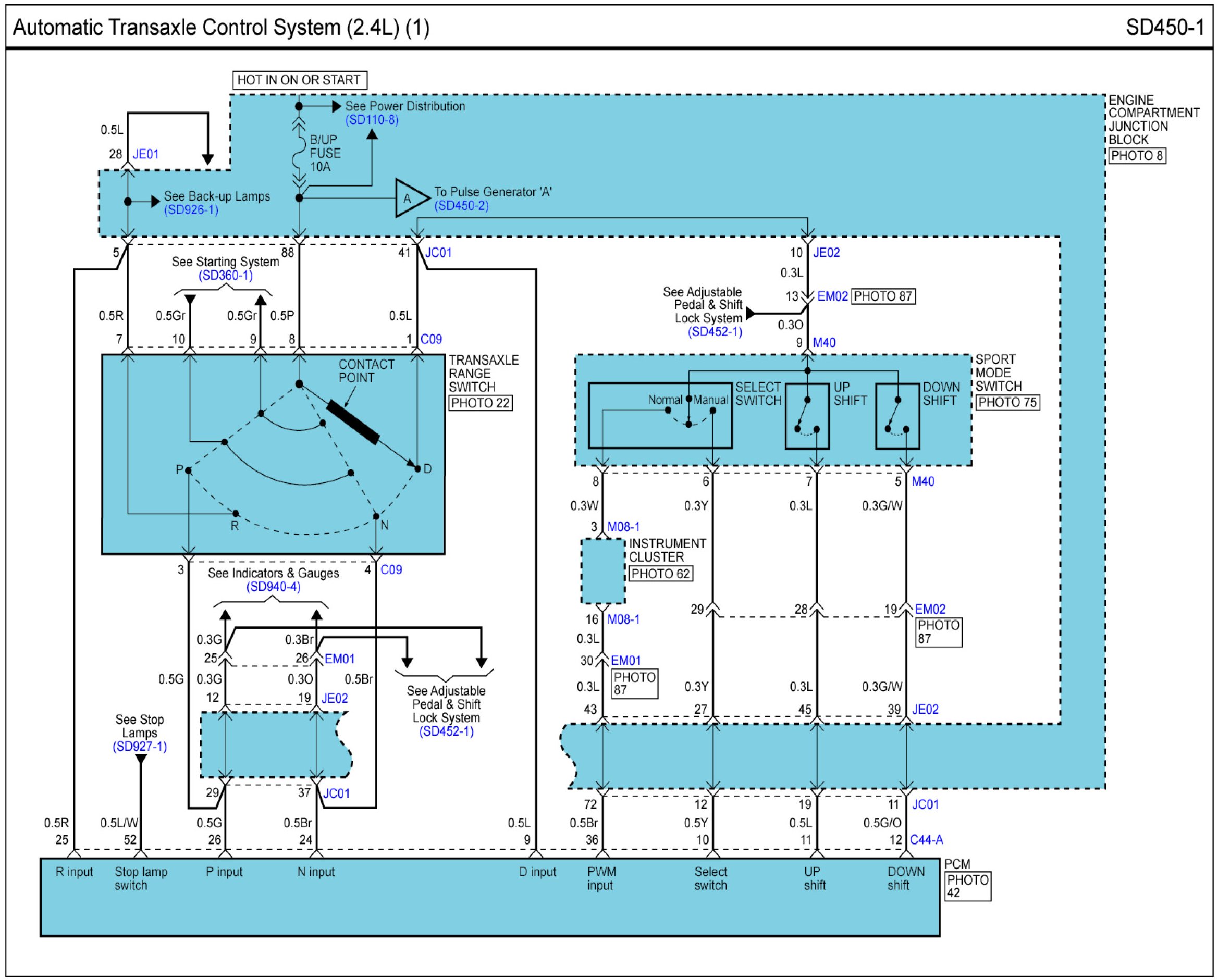This screenshot has width=1218, height=980.
Task: Open the SD110-8 Power Distribution link
Action: point(372,120)
